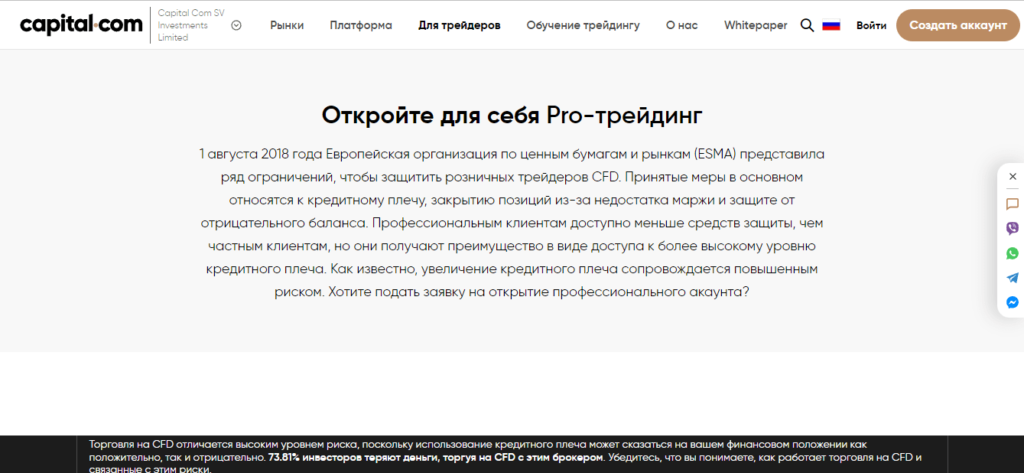Contact via Facebook Messenger icon
This screenshot has height=473, width=1024.
[1012, 302]
